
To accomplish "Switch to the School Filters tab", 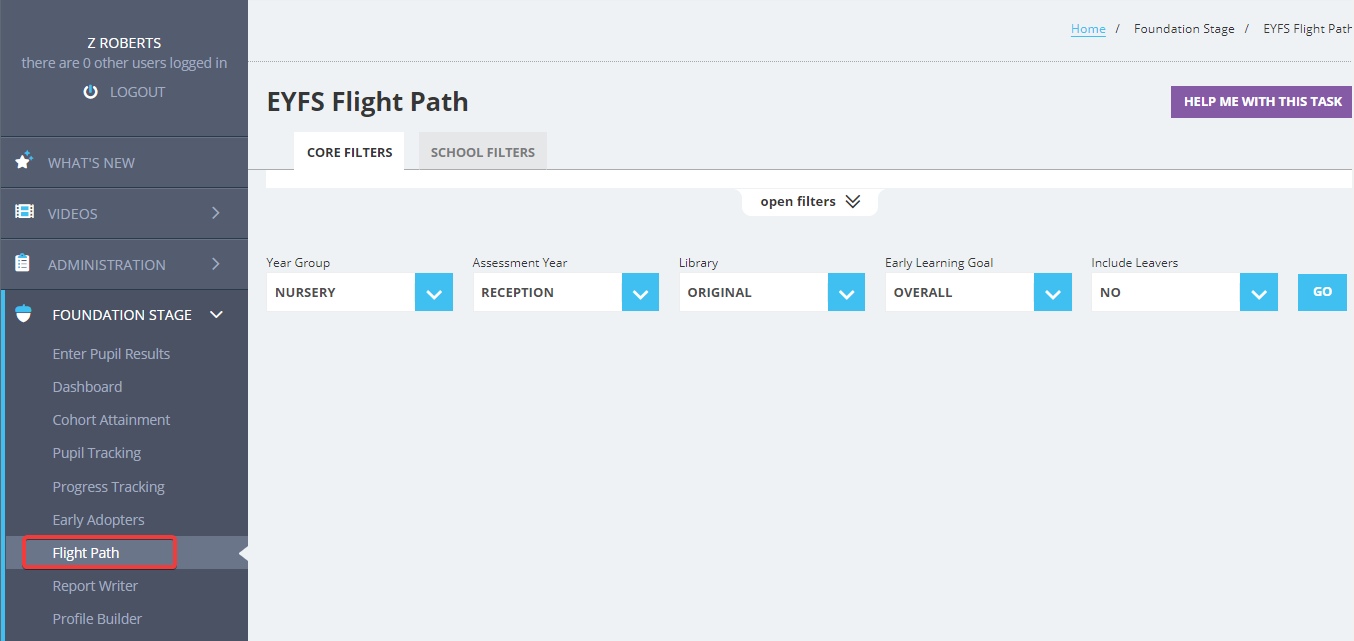I will click(x=483, y=152).
